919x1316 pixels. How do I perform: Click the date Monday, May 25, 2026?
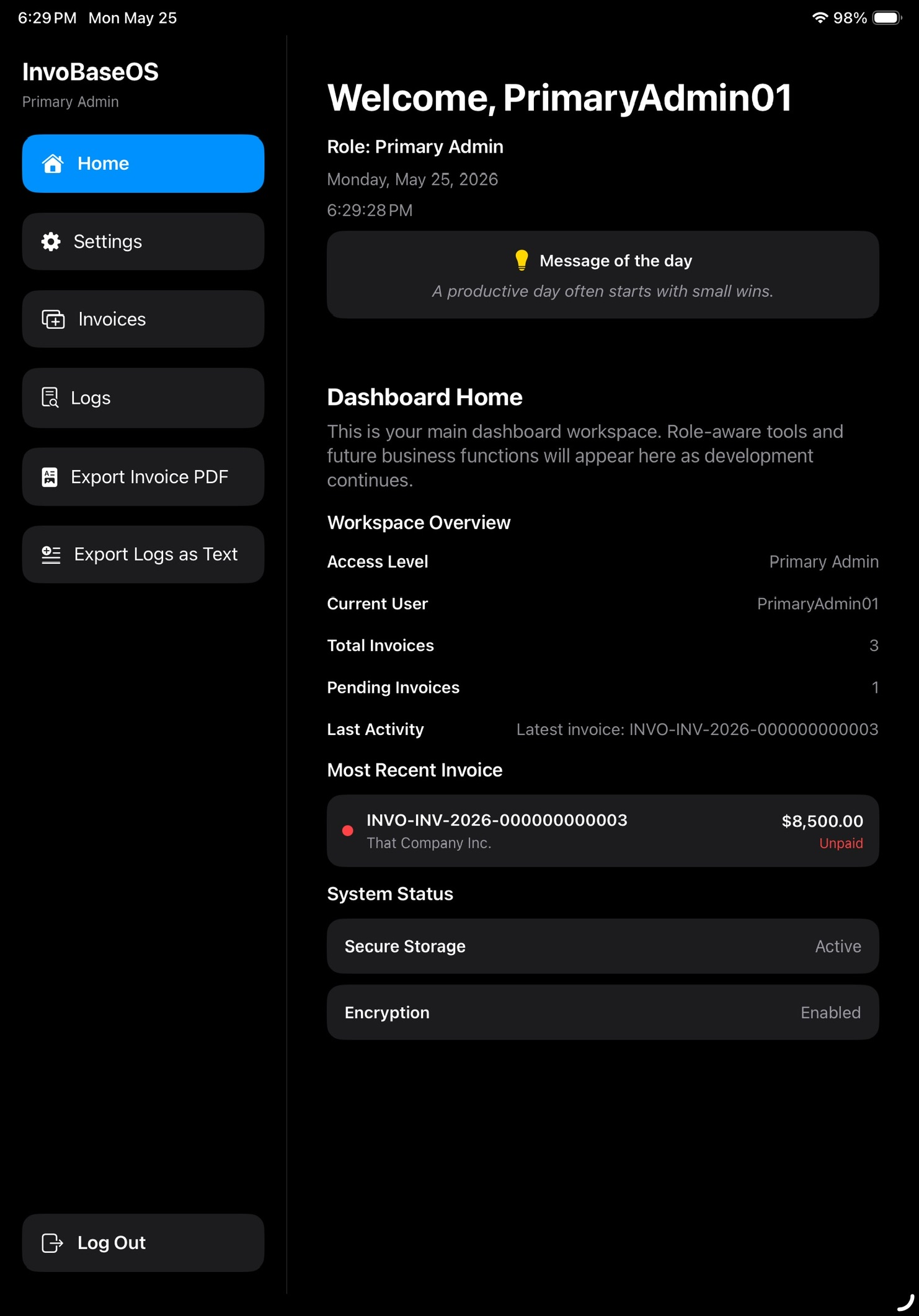(x=412, y=179)
